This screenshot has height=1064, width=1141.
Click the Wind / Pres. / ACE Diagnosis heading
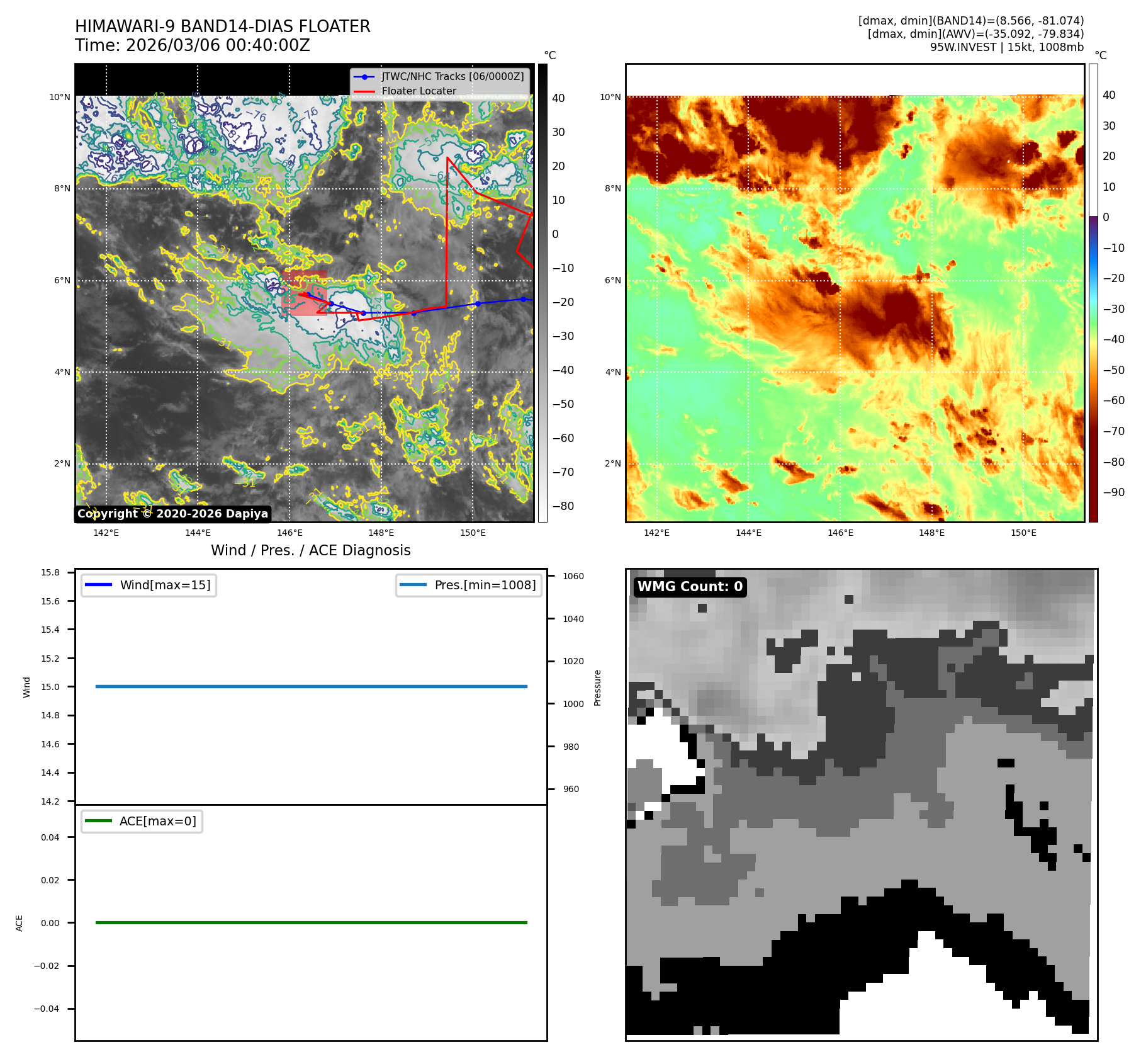(310, 550)
